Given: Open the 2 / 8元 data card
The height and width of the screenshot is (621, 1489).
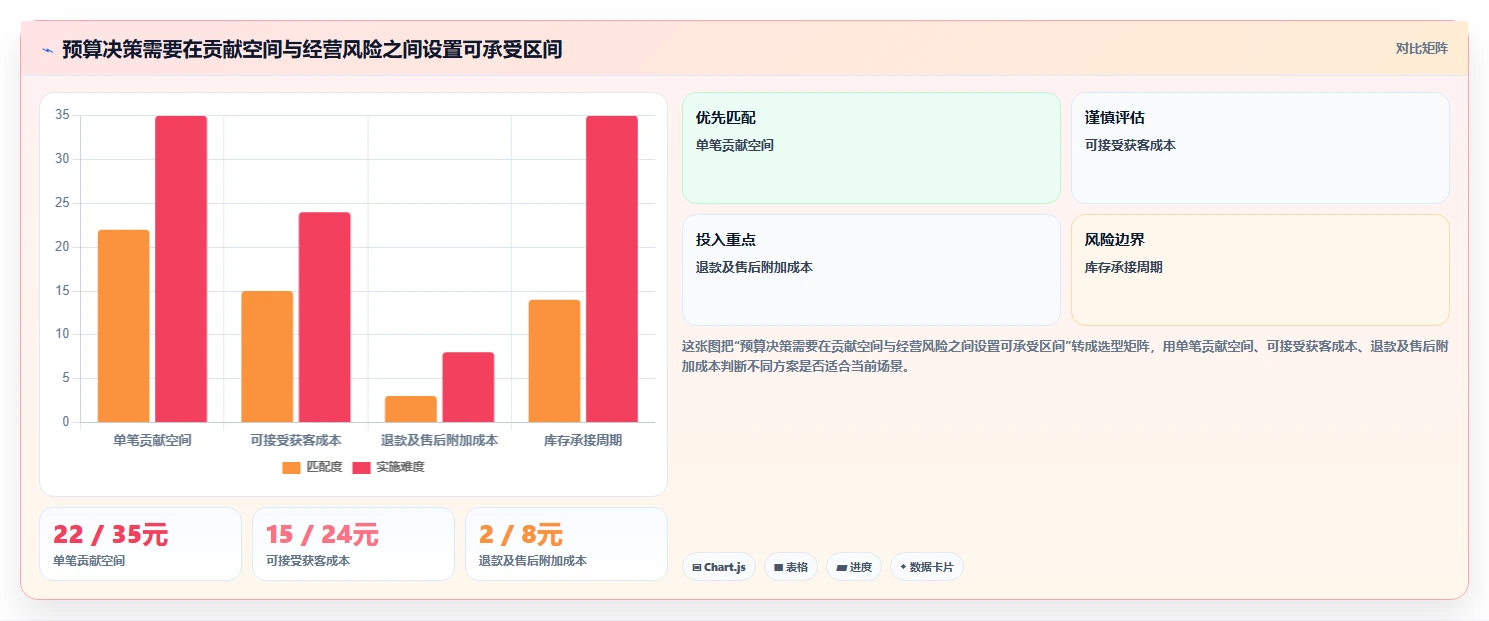Looking at the screenshot, I should (566, 544).
